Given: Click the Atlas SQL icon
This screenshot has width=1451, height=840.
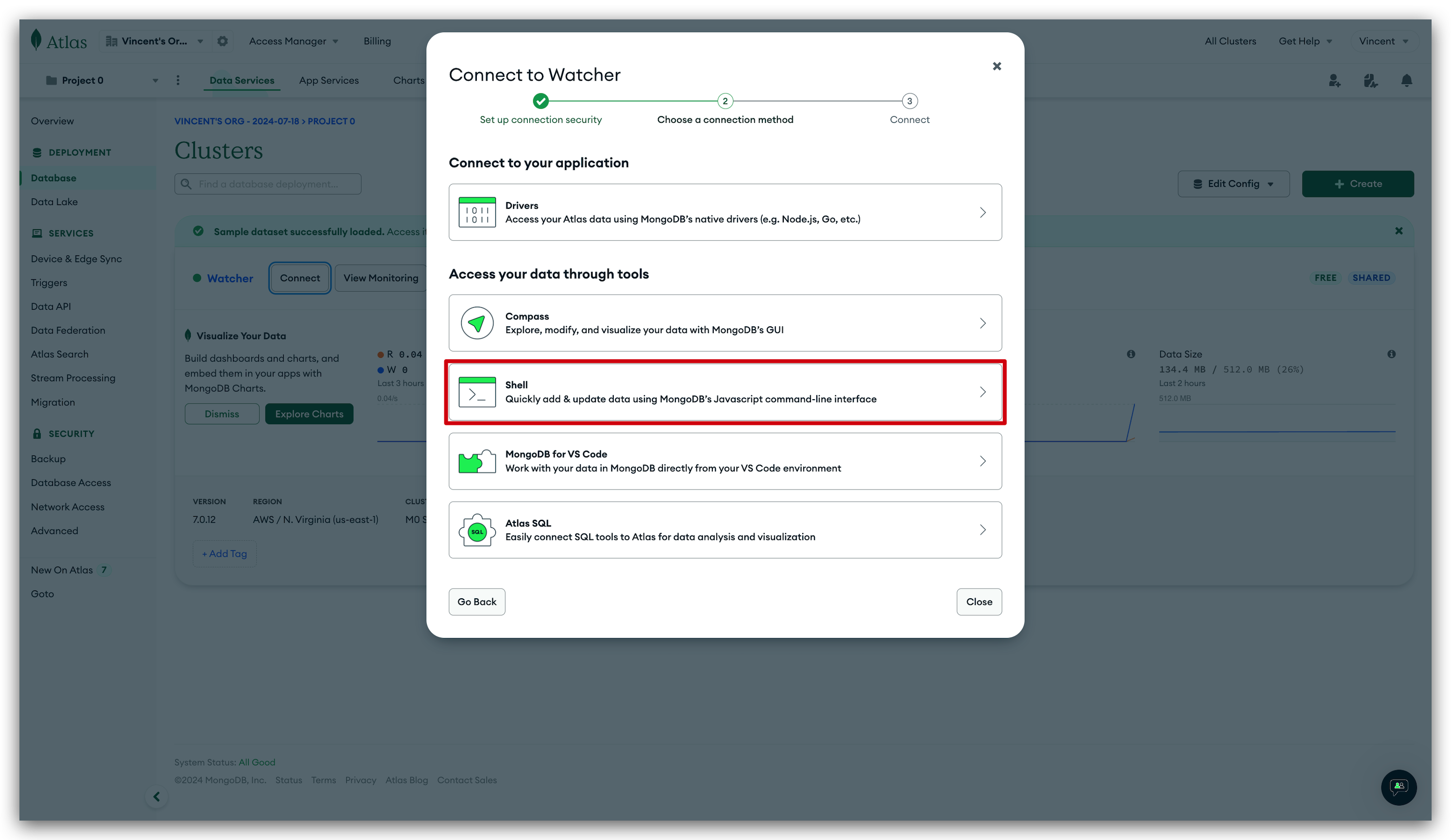Looking at the screenshot, I should (x=477, y=530).
